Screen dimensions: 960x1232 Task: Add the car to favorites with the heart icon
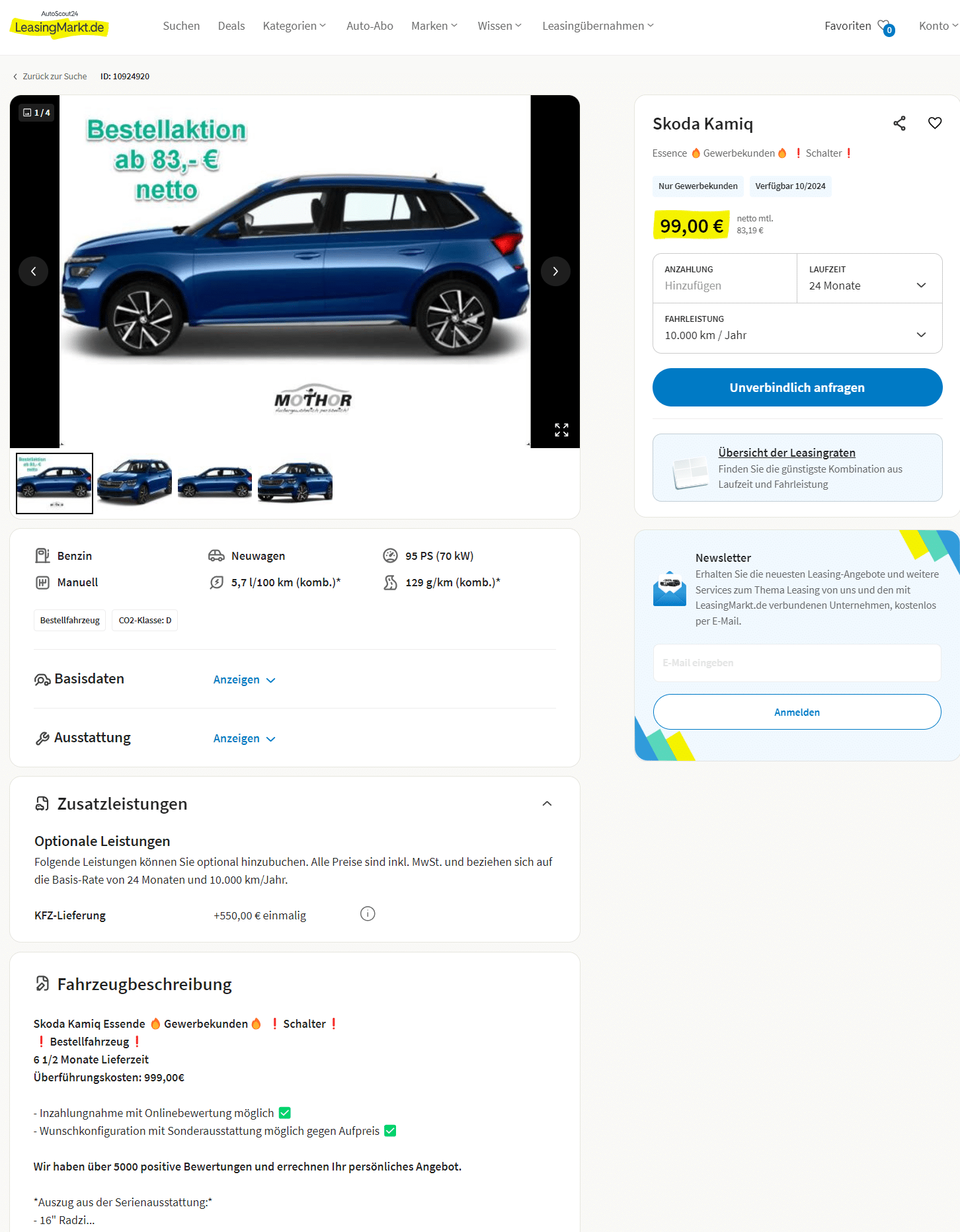[934, 124]
